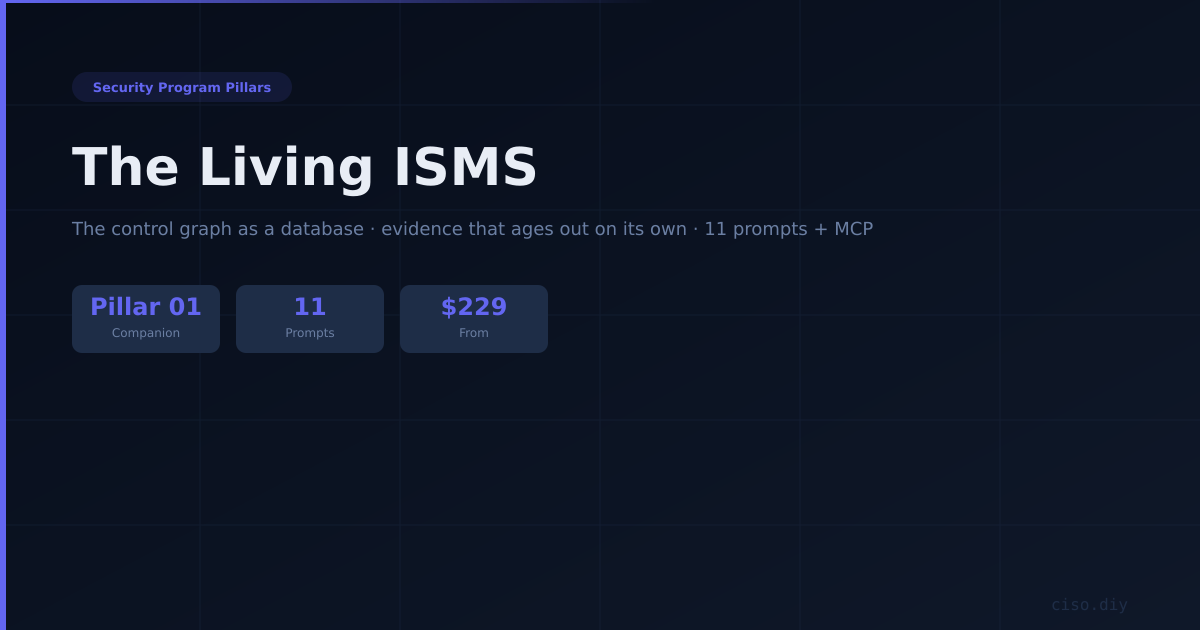The image size is (1200, 630).
Task: Click the Companion label under Pillar 01
Action: [x=146, y=333]
